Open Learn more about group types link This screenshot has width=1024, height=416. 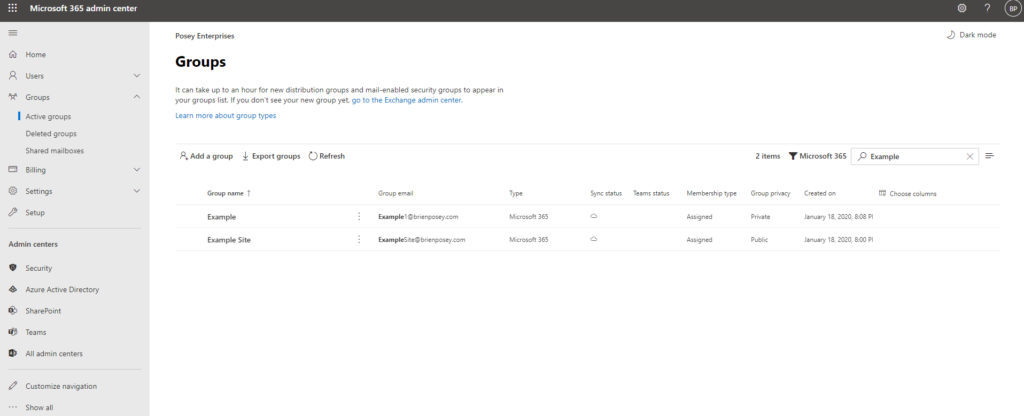pyautogui.click(x=225, y=116)
